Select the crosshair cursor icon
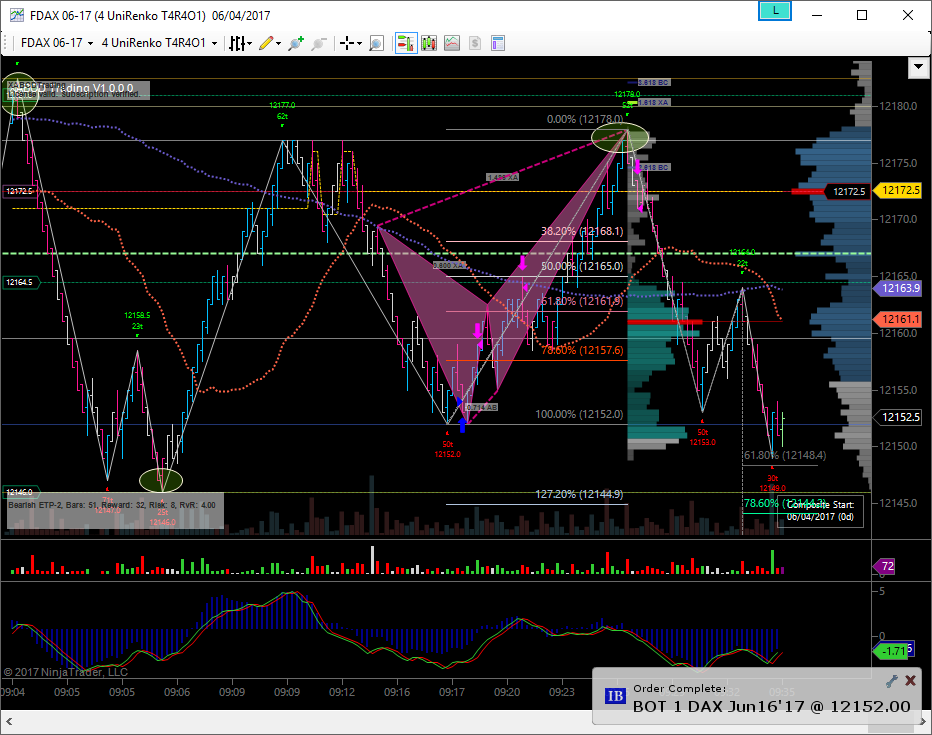The height and width of the screenshot is (735, 932). click(x=347, y=43)
